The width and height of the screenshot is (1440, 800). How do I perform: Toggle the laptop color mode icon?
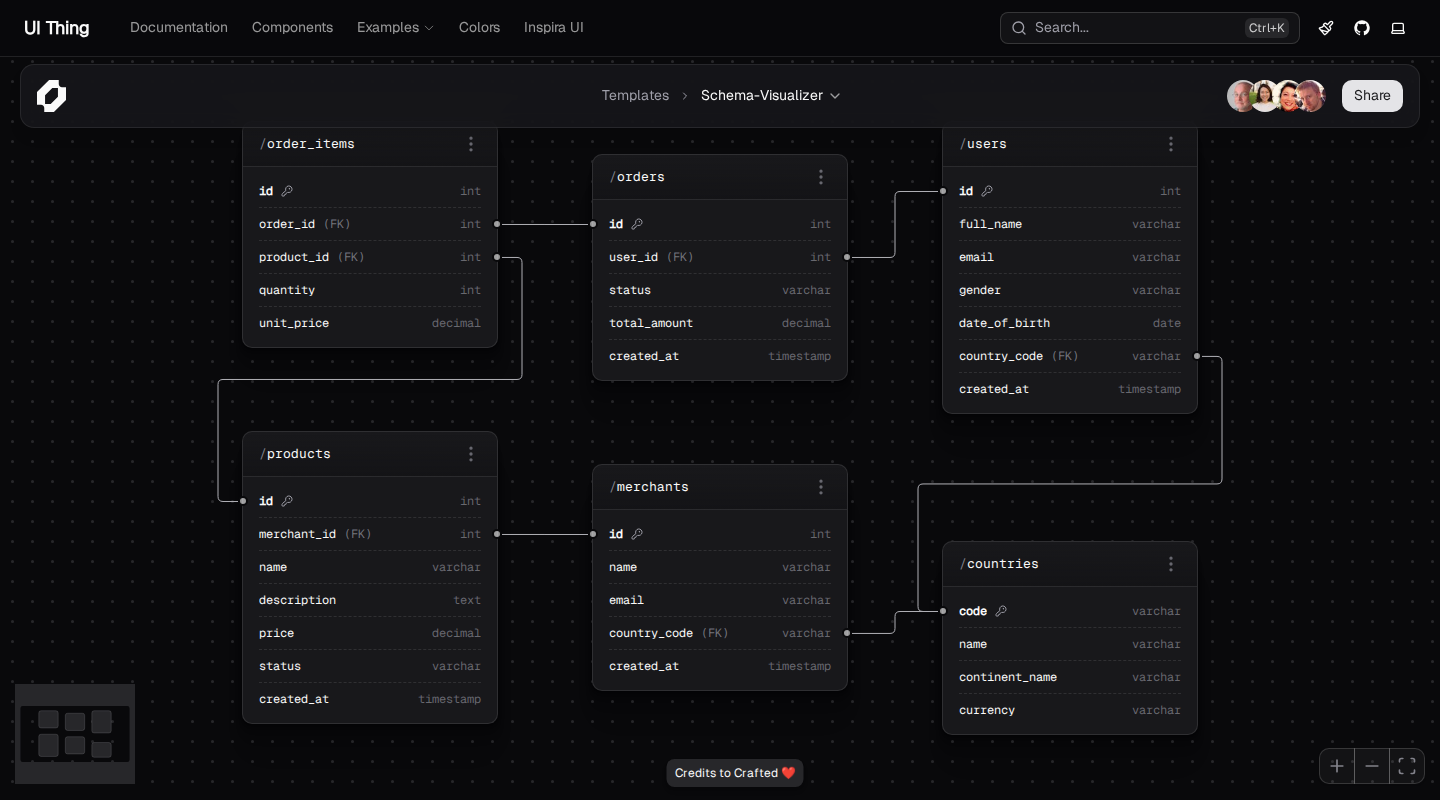[x=1398, y=28]
